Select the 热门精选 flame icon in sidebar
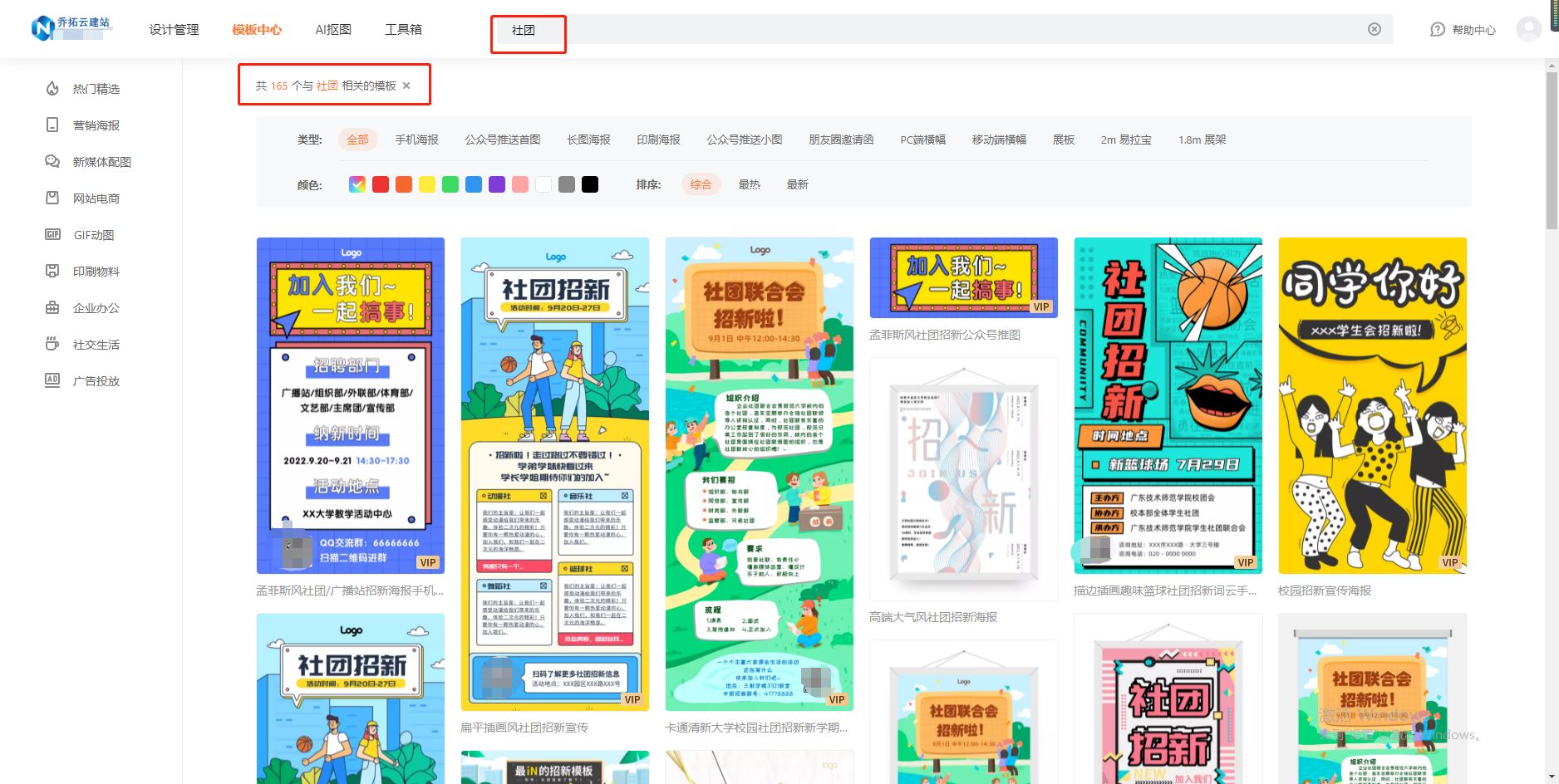 click(x=52, y=89)
